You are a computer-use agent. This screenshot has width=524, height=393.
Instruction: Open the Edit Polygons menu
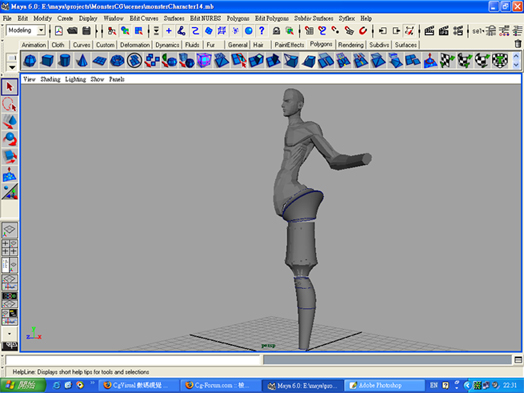coord(272,18)
